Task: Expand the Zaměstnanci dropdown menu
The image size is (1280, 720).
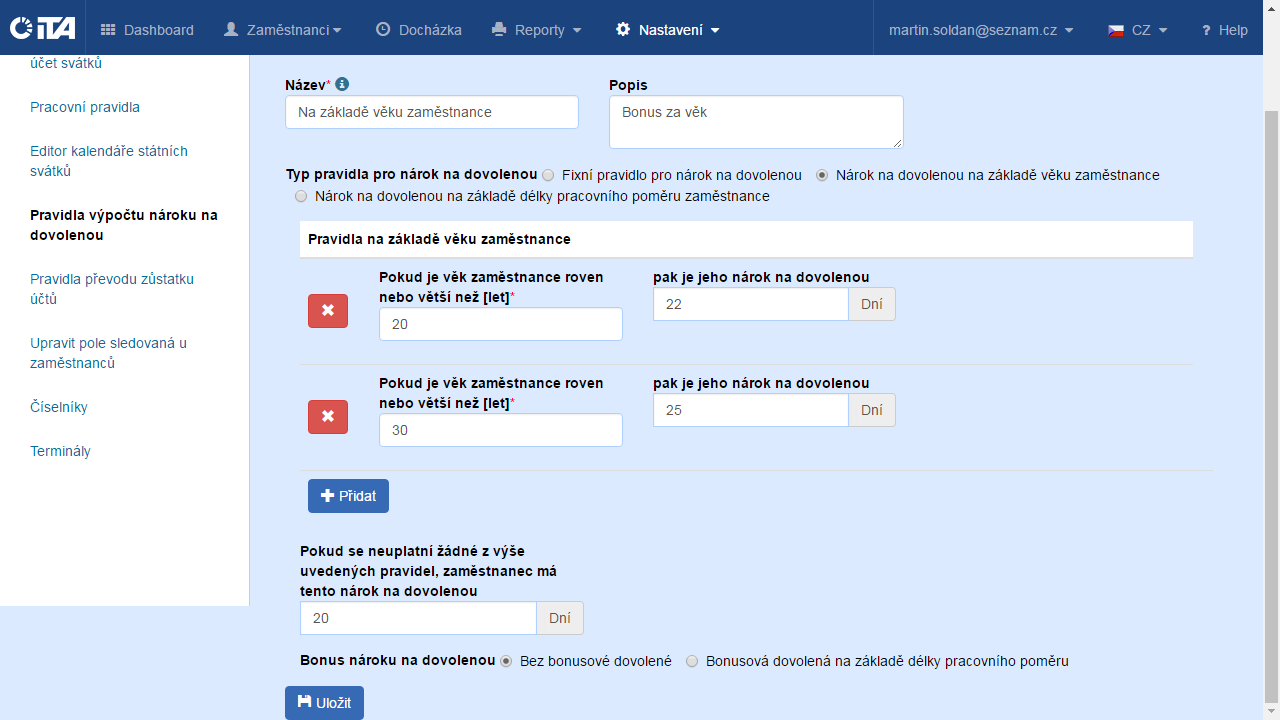Action: 283,30
